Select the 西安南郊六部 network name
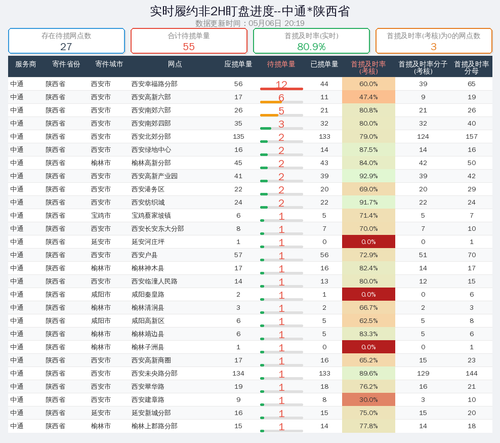Image resolution: width=500 pixels, height=443 pixels. (x=151, y=110)
